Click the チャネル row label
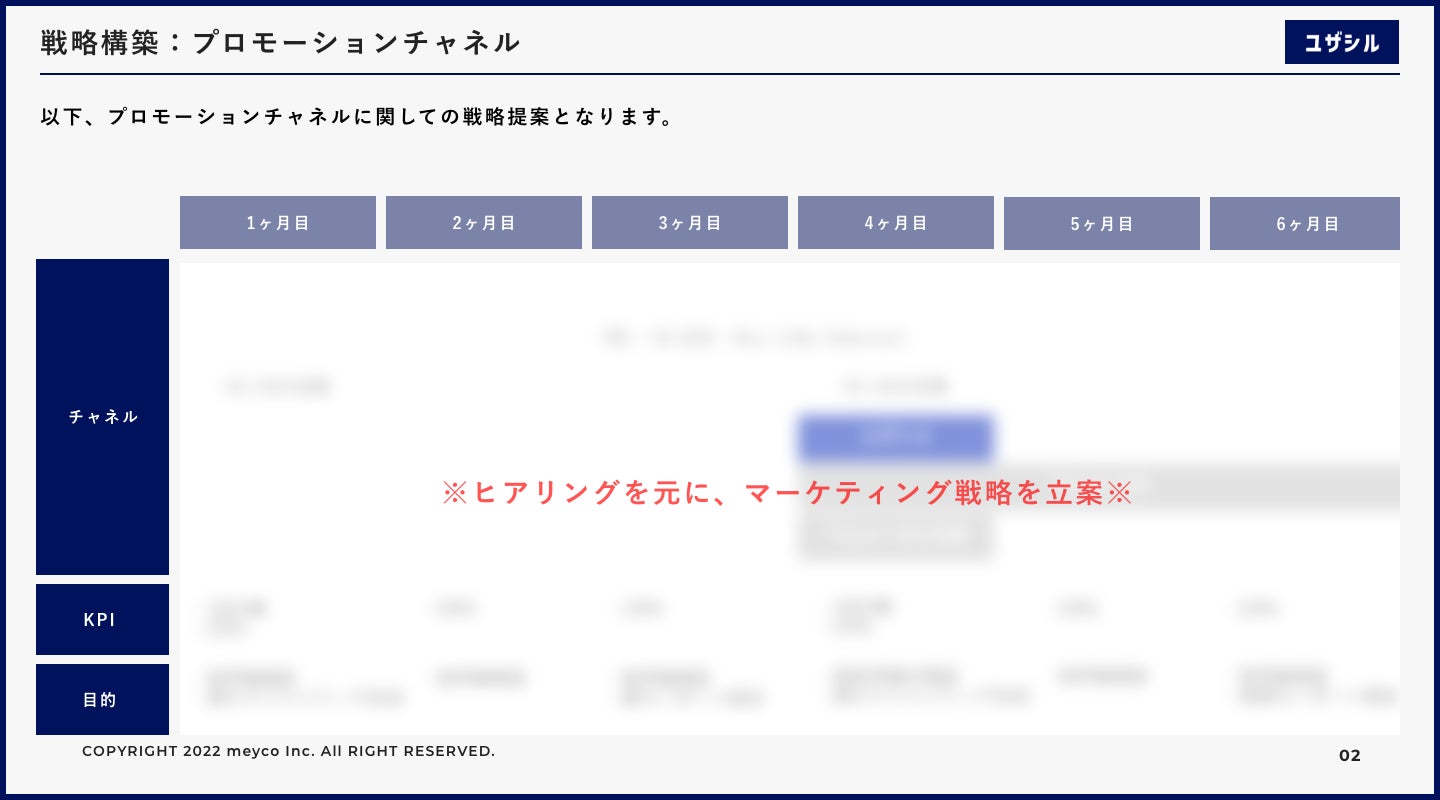Image resolution: width=1440 pixels, height=800 pixels. coord(102,417)
